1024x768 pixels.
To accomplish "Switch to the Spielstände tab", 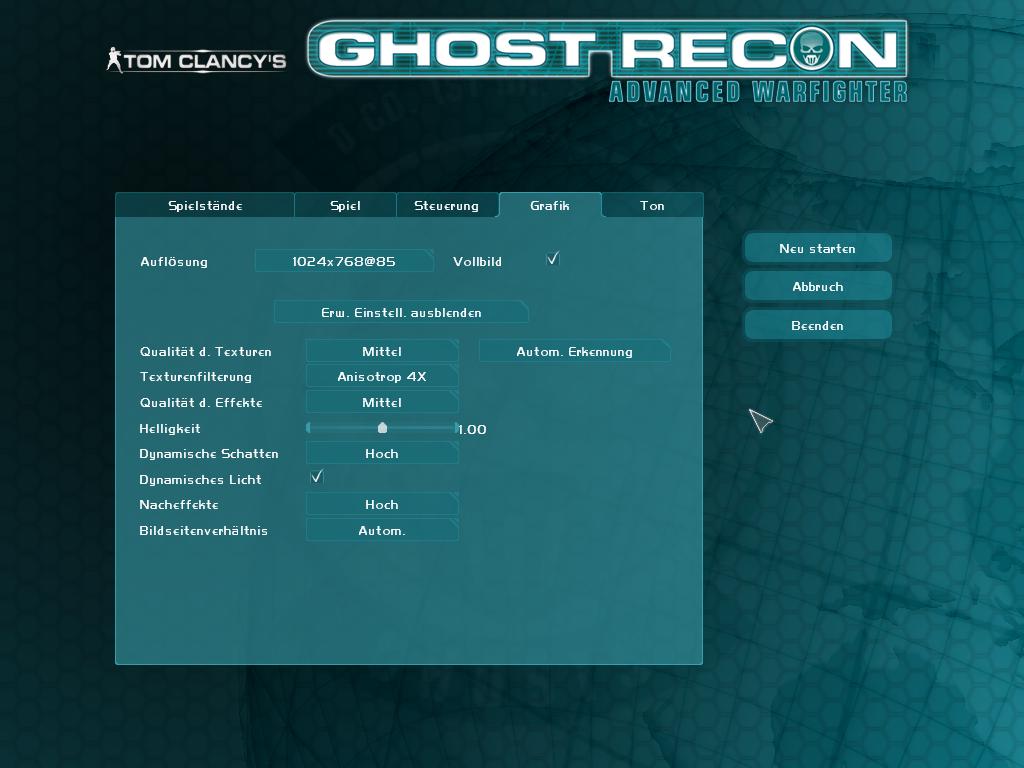I will tap(205, 206).
